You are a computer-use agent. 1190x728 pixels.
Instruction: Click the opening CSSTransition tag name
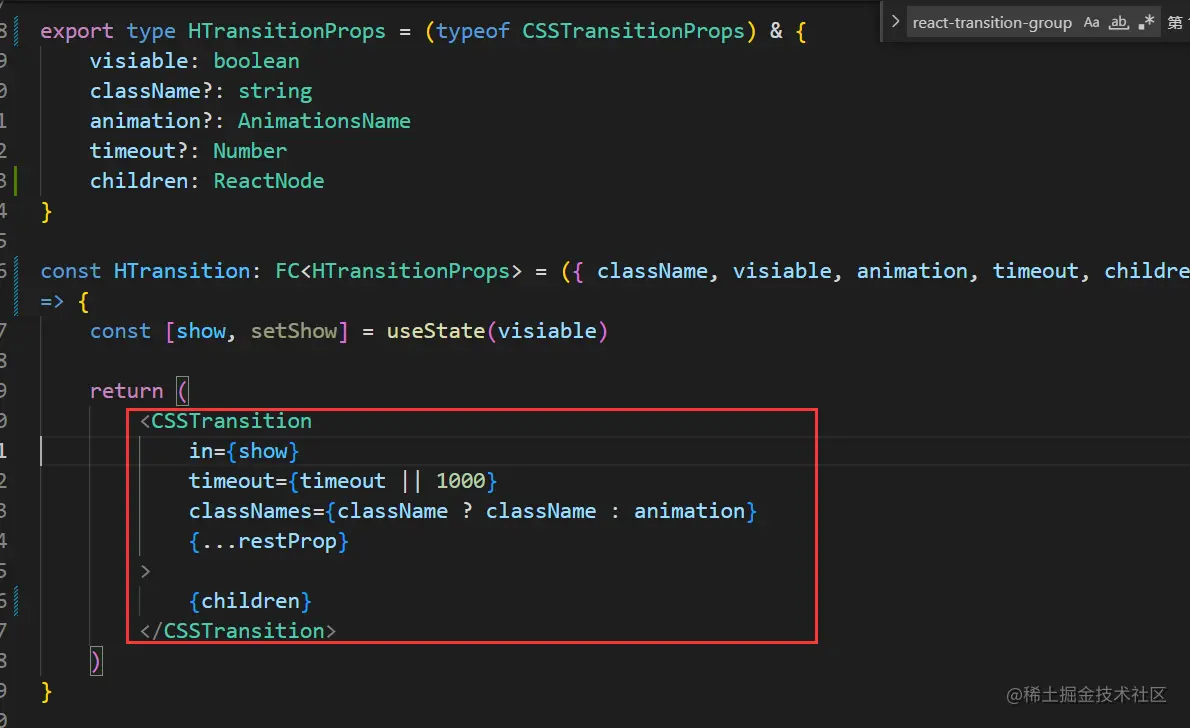(231, 421)
